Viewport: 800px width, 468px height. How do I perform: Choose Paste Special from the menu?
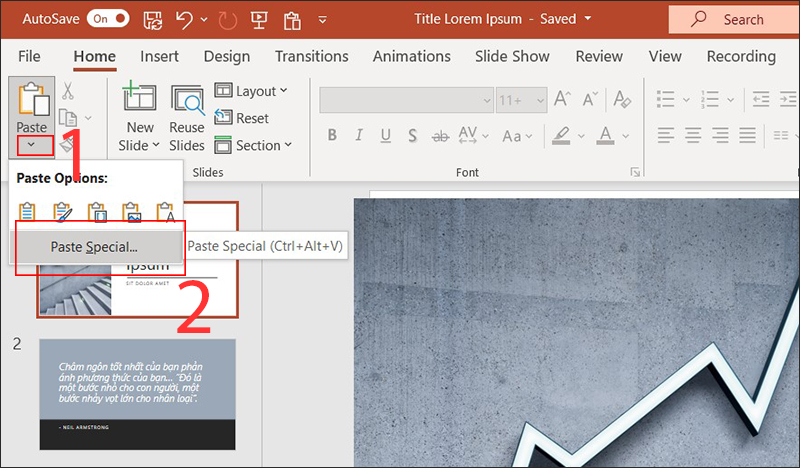click(x=94, y=246)
